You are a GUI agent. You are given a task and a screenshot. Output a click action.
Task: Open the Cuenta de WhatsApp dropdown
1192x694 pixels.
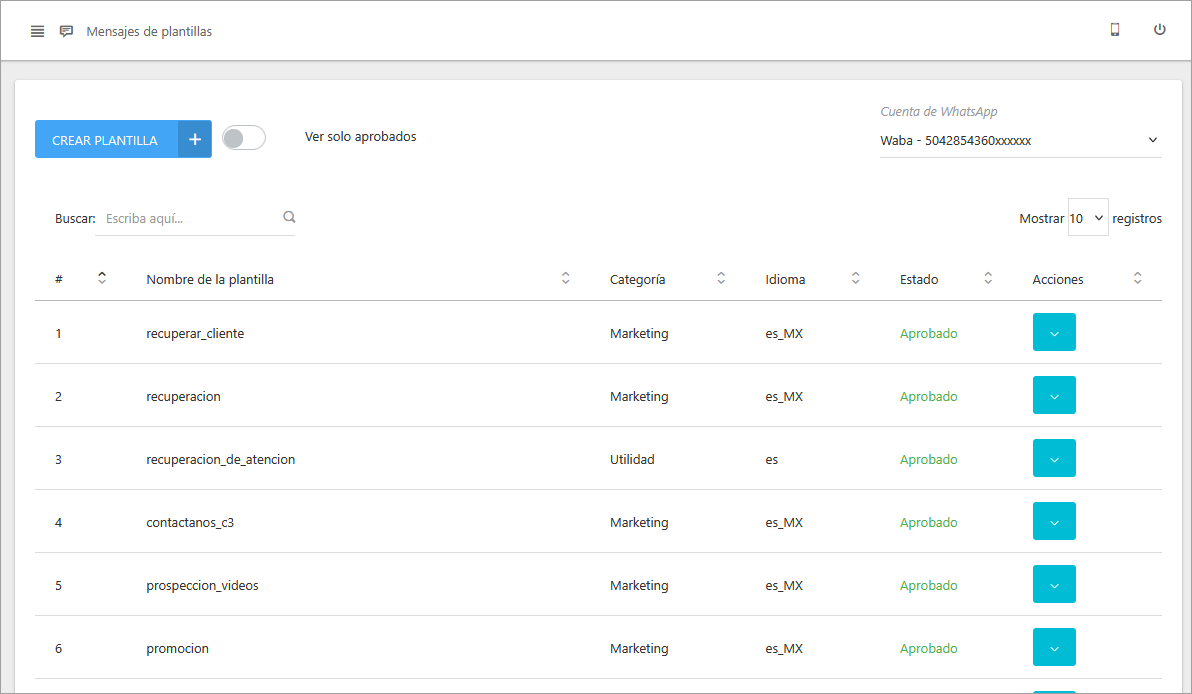click(1020, 141)
